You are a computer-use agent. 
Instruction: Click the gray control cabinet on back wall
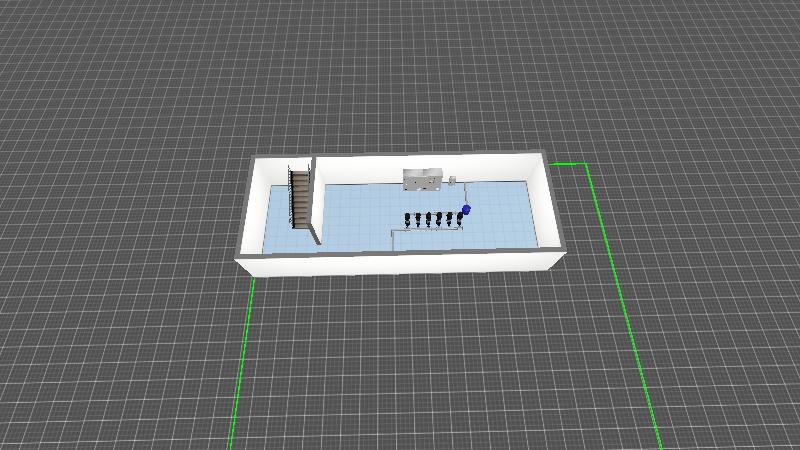click(422, 179)
